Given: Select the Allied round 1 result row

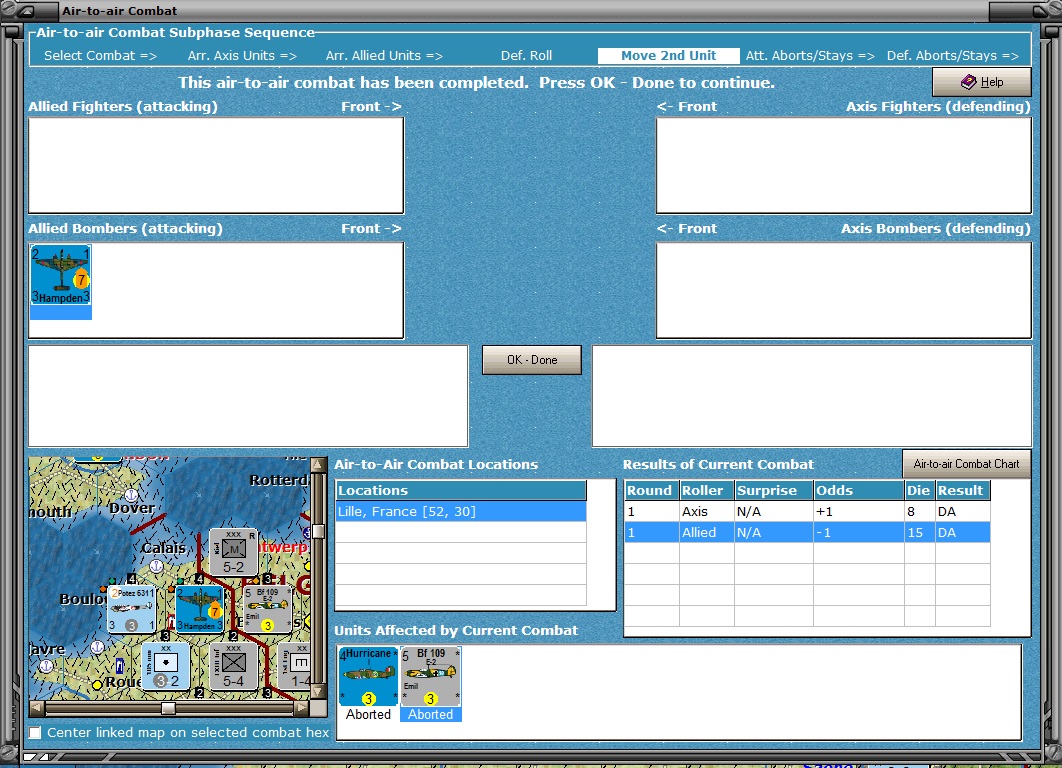Looking at the screenshot, I should [807, 532].
